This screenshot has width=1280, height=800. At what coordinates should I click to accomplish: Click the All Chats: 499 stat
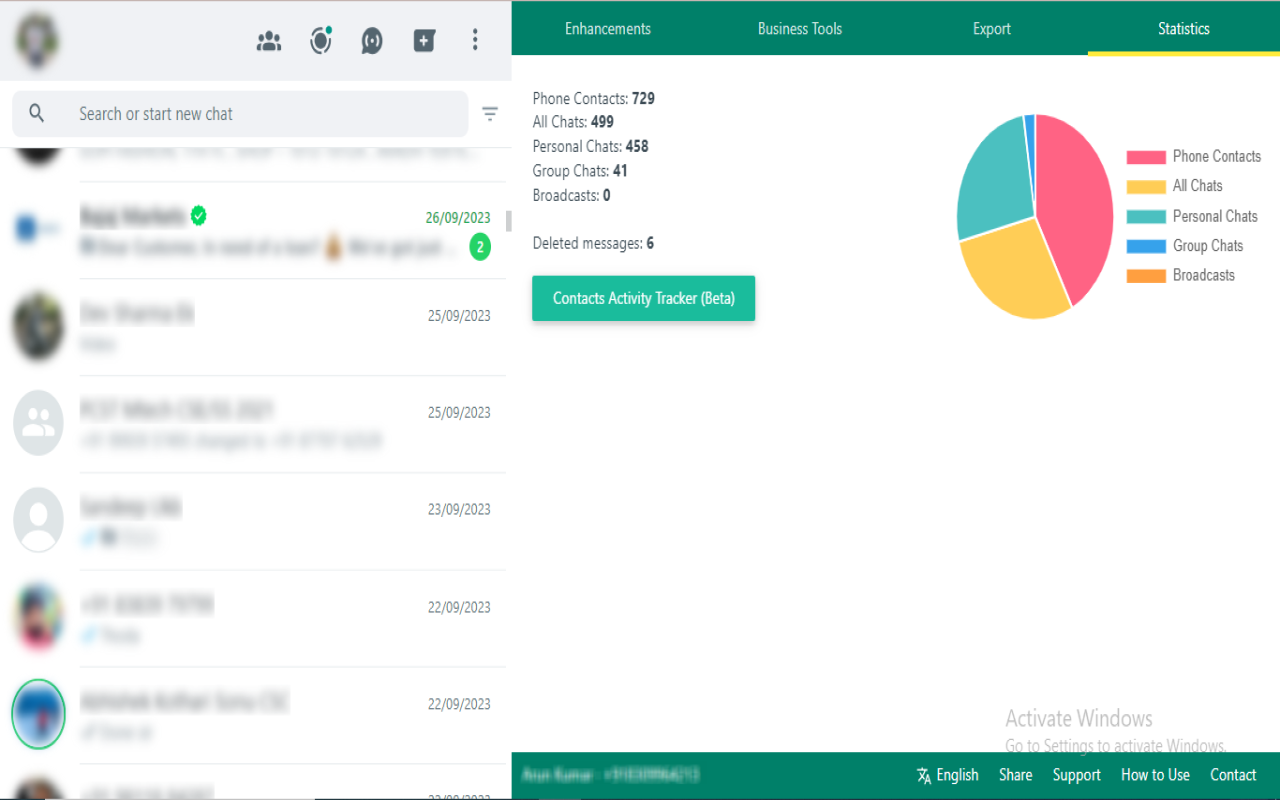[x=573, y=122]
